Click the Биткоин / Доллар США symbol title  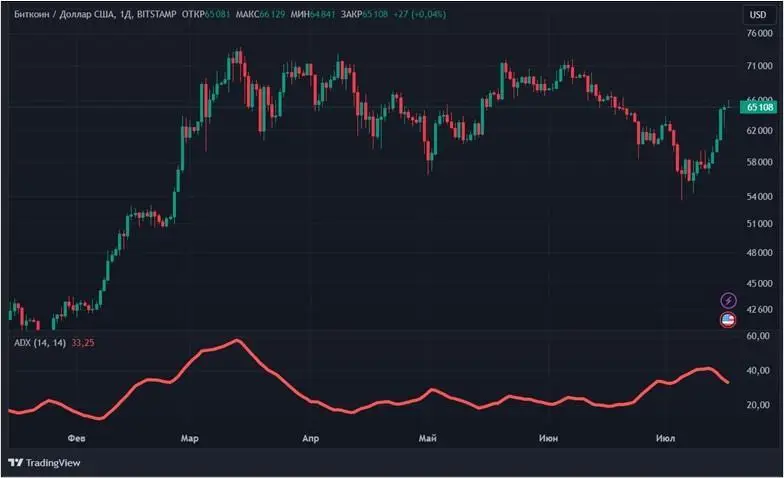click(x=64, y=14)
